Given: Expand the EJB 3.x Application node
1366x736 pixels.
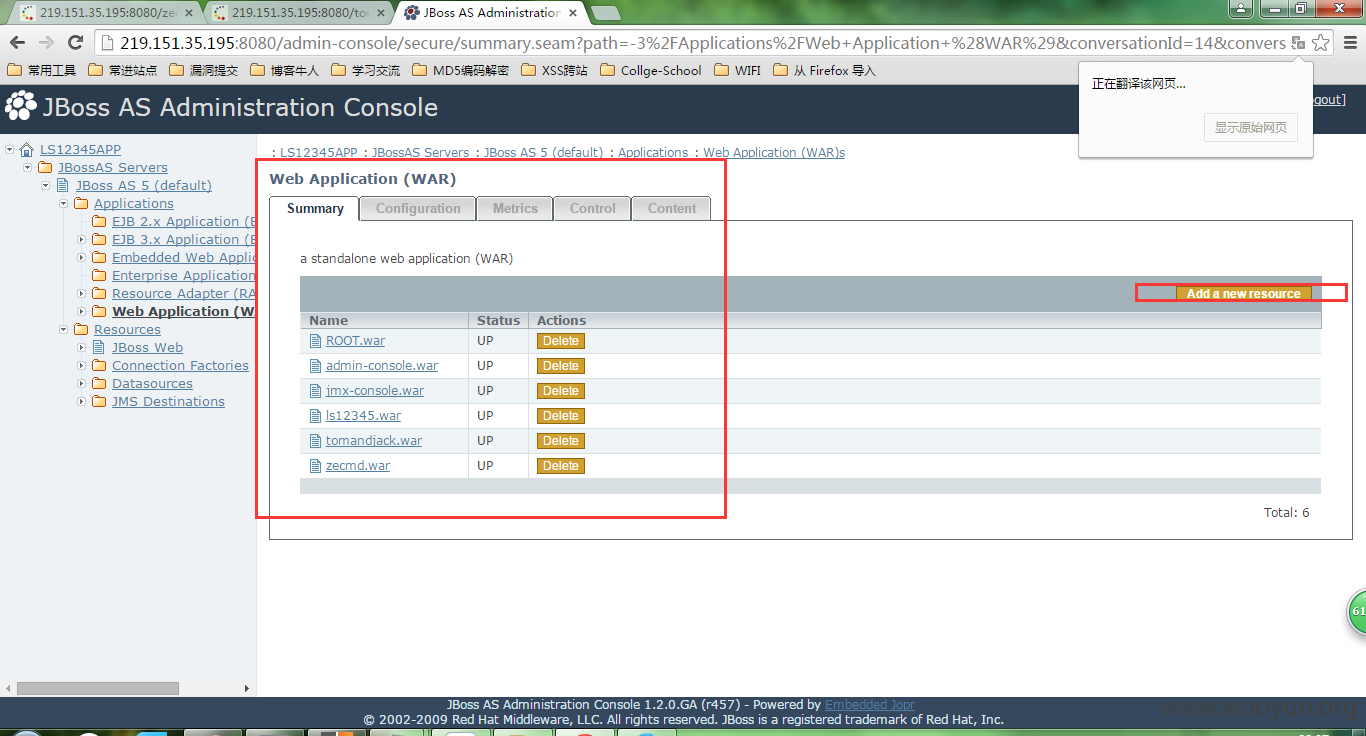Looking at the screenshot, I should tap(82, 240).
